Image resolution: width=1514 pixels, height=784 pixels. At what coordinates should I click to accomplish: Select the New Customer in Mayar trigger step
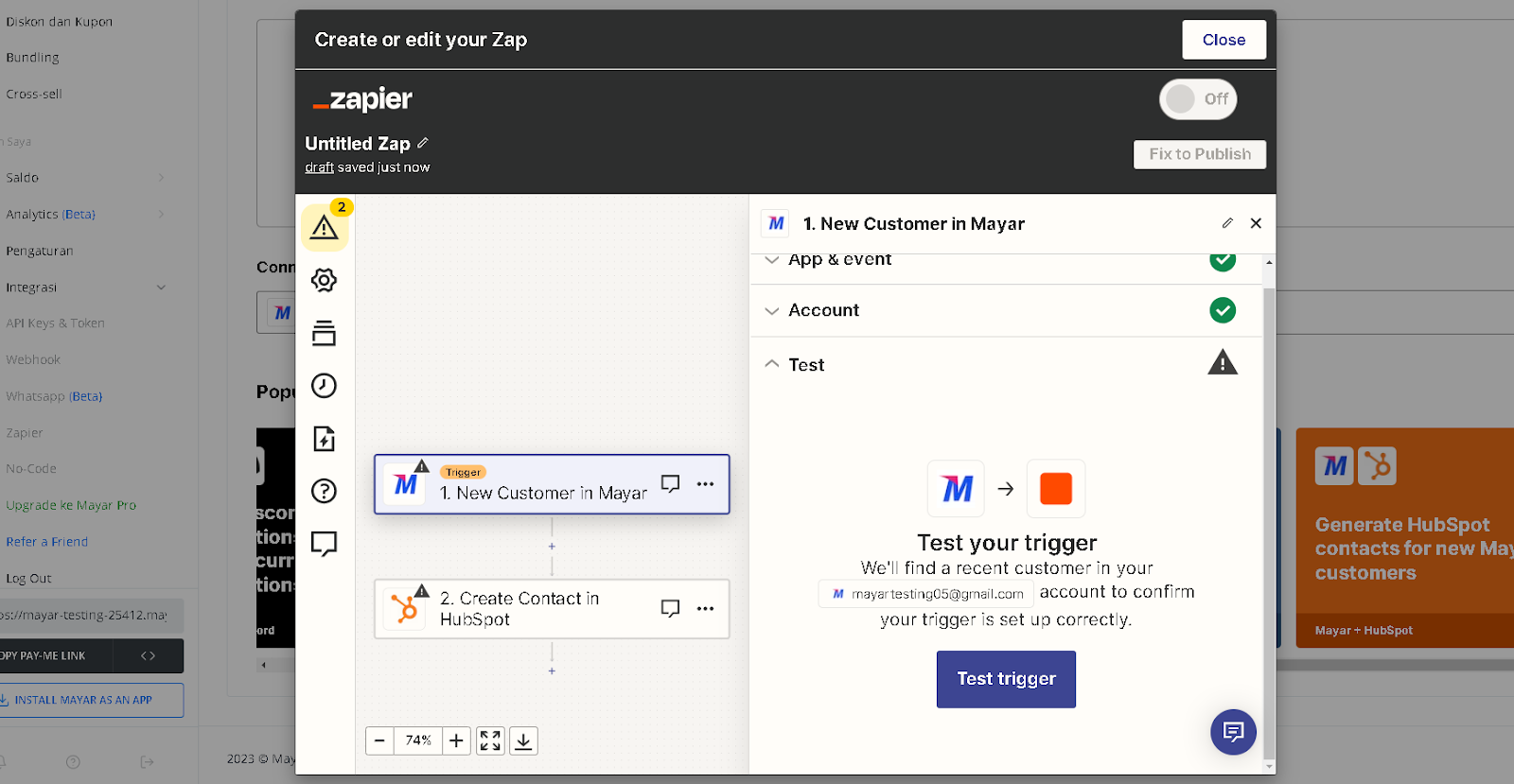point(552,484)
